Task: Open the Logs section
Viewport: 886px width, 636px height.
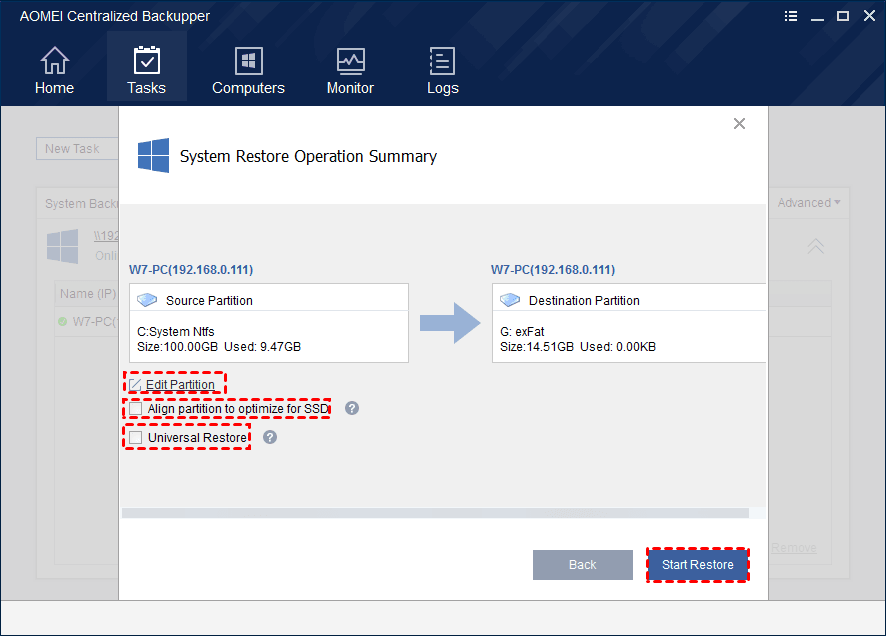Action: tap(442, 70)
